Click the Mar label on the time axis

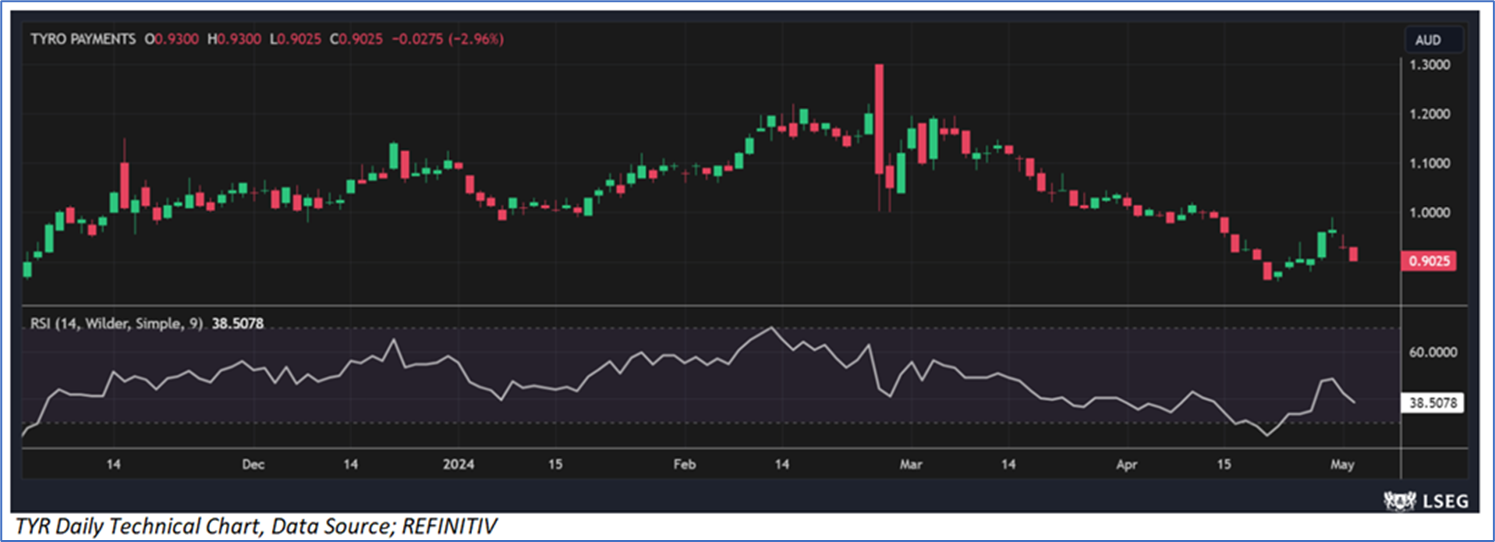[x=909, y=465]
